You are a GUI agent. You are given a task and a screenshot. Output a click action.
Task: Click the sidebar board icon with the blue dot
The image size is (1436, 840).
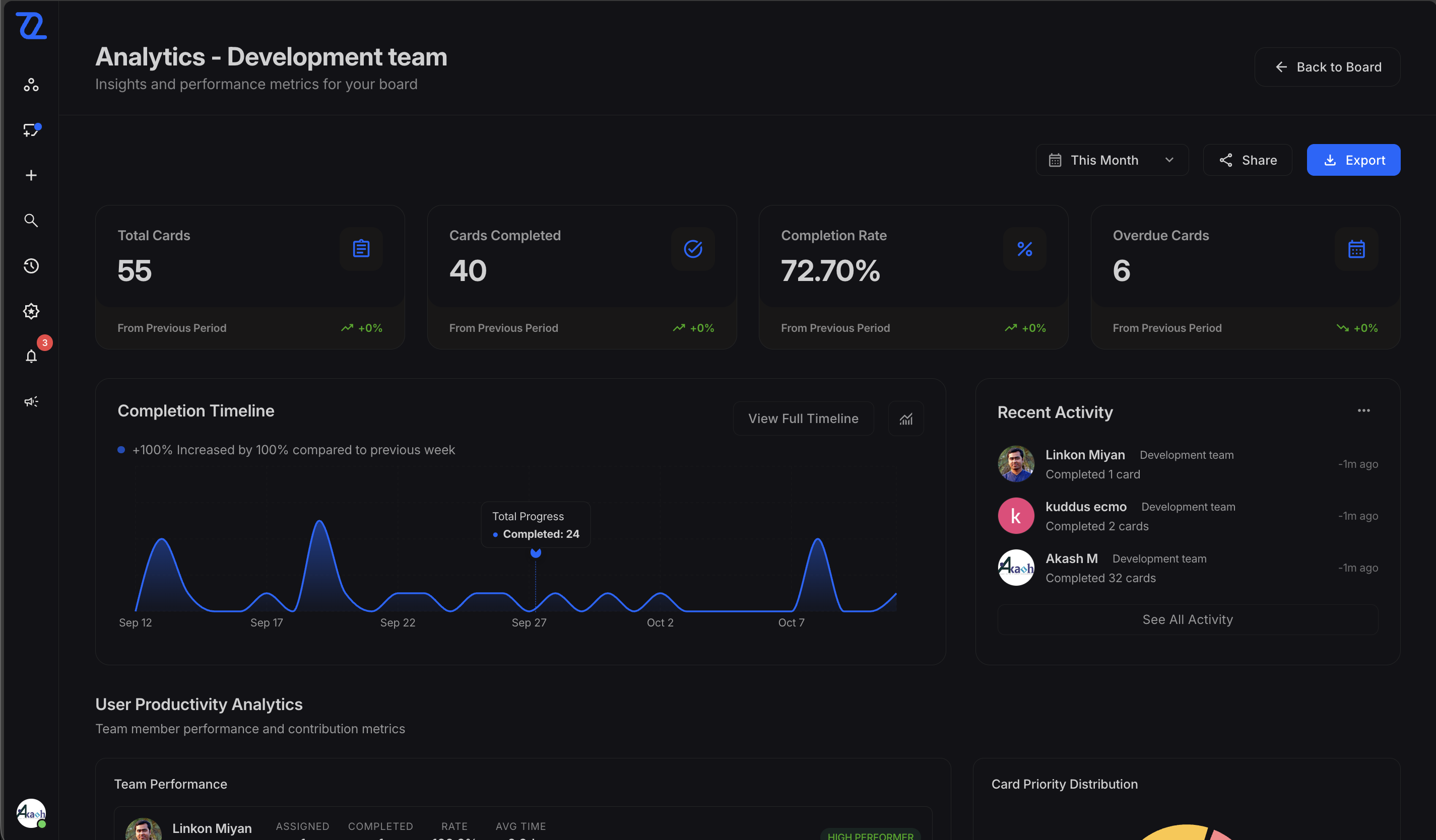pyautogui.click(x=31, y=130)
